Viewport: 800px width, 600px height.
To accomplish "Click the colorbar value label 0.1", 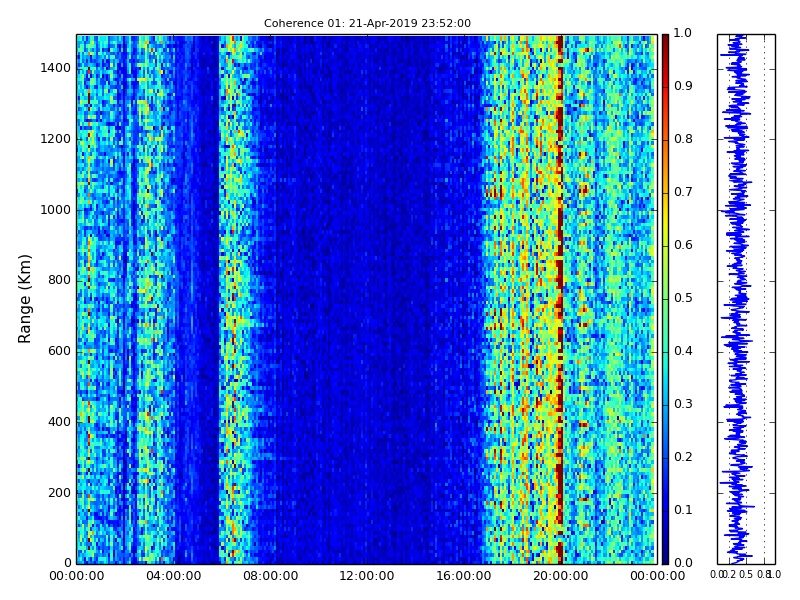I will click(683, 510).
